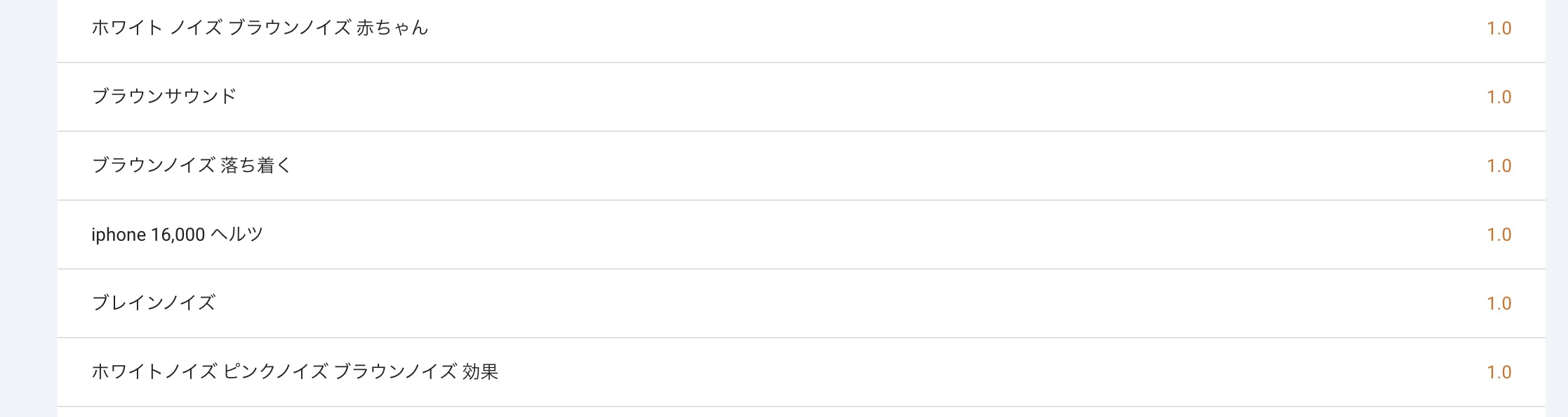
Task: Select the ブラウンノイズ 落ち着く keyword
Action: [x=191, y=165]
